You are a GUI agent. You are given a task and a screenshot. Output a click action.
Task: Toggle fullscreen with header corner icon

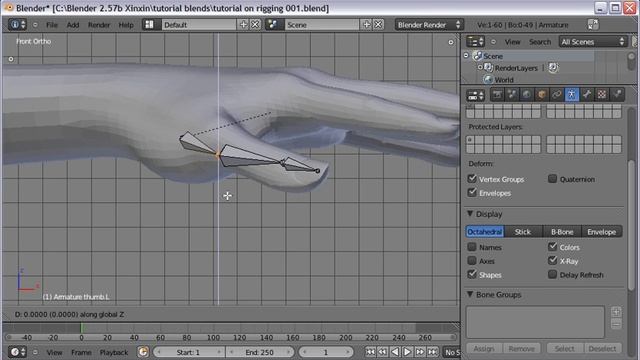(593, 25)
